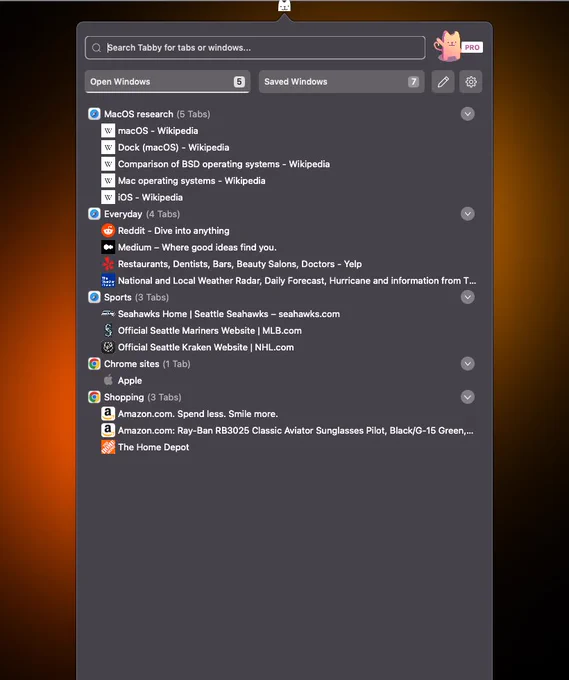This screenshot has height=680, width=569.
Task: Switch to the Open Windows tab
Action: pos(167,82)
